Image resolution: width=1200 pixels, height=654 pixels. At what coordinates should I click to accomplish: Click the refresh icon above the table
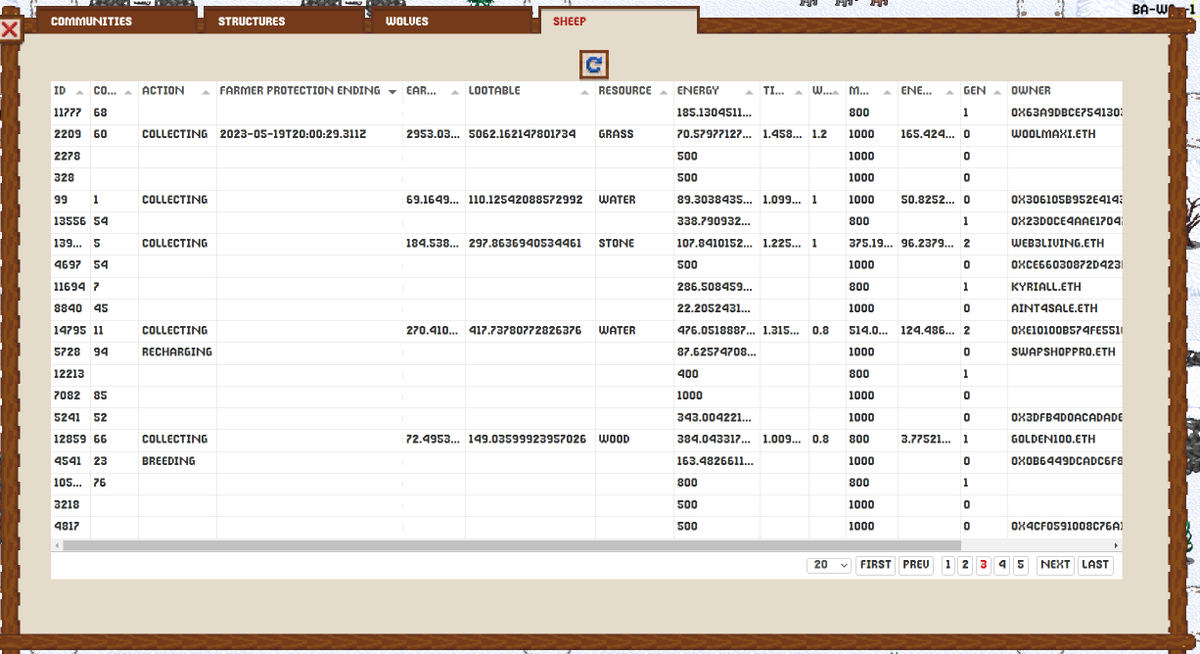tap(594, 65)
